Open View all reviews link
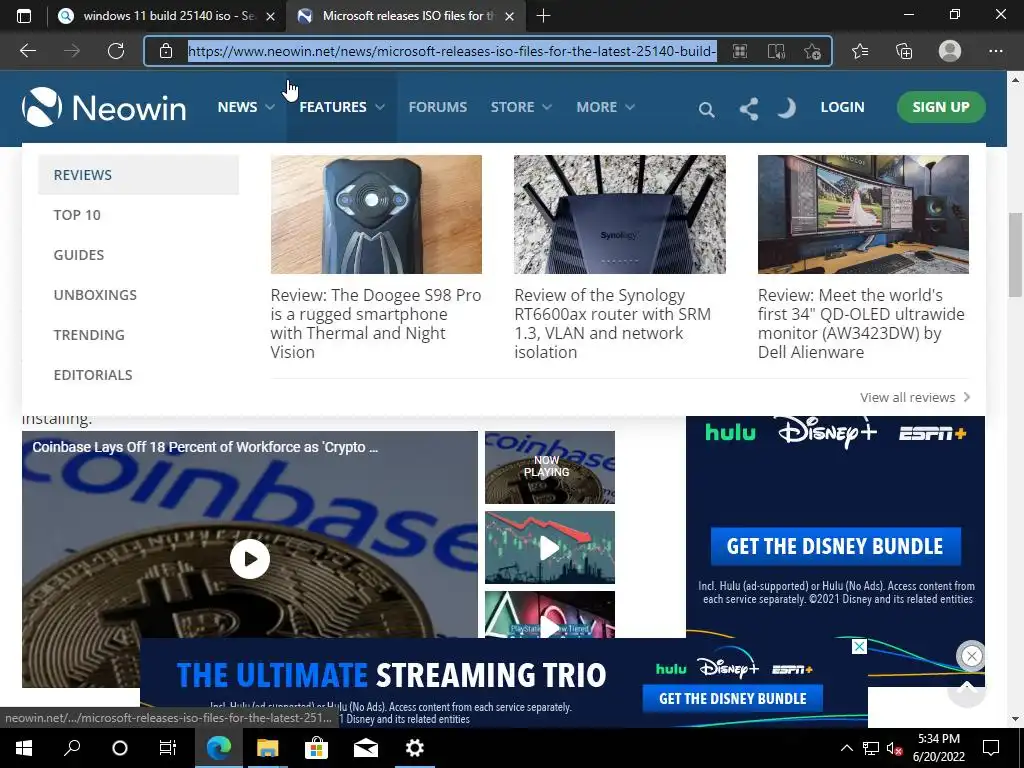Image resolution: width=1024 pixels, height=768 pixels. pyautogui.click(x=915, y=397)
